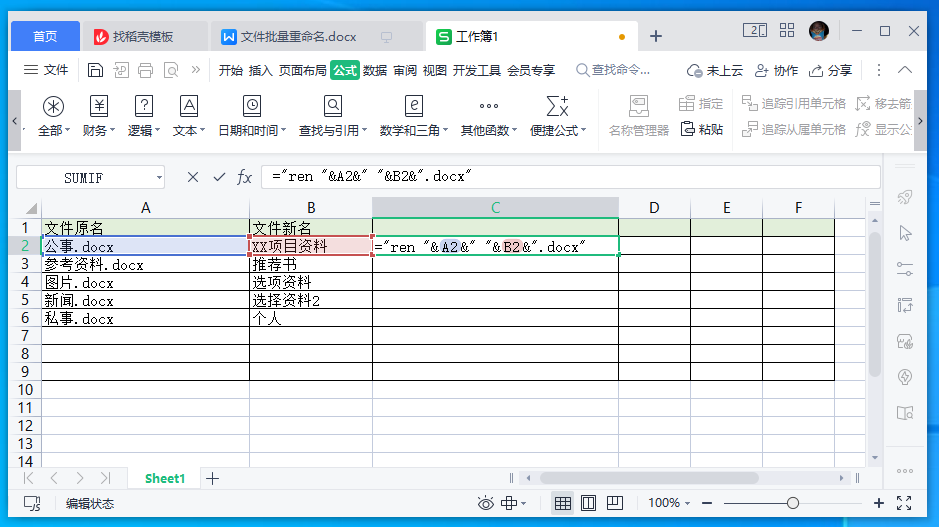939x527 pixels.
Task: Go to the last sheet navigation arrow
Action: (x=105, y=478)
